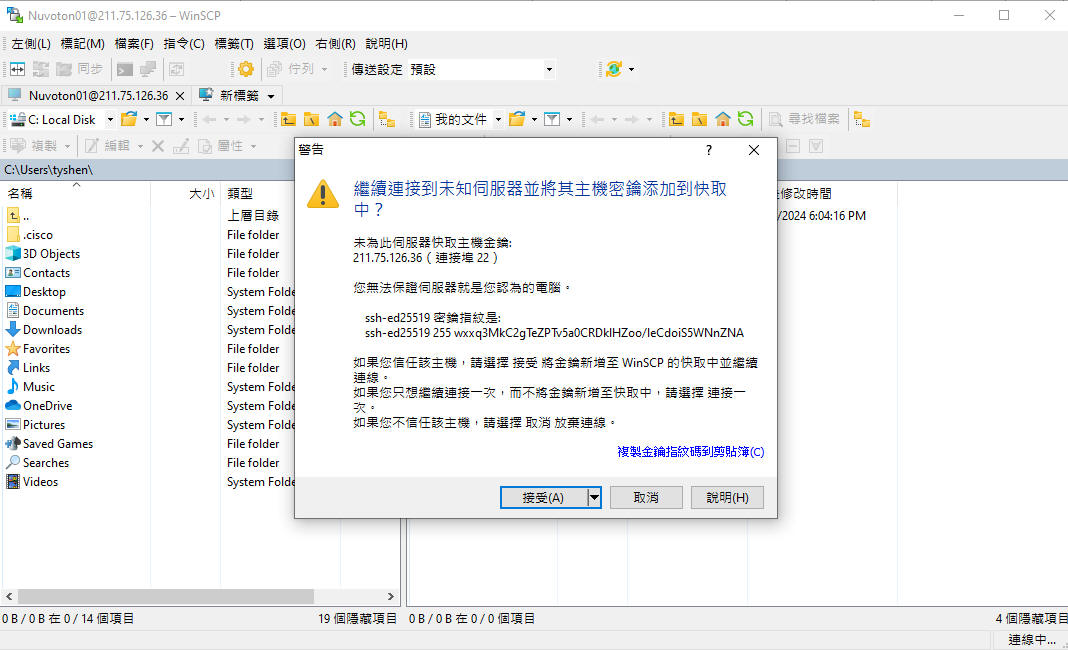1068x650 pixels.
Task: Click the left panel filter icon
Action: click(x=164, y=119)
